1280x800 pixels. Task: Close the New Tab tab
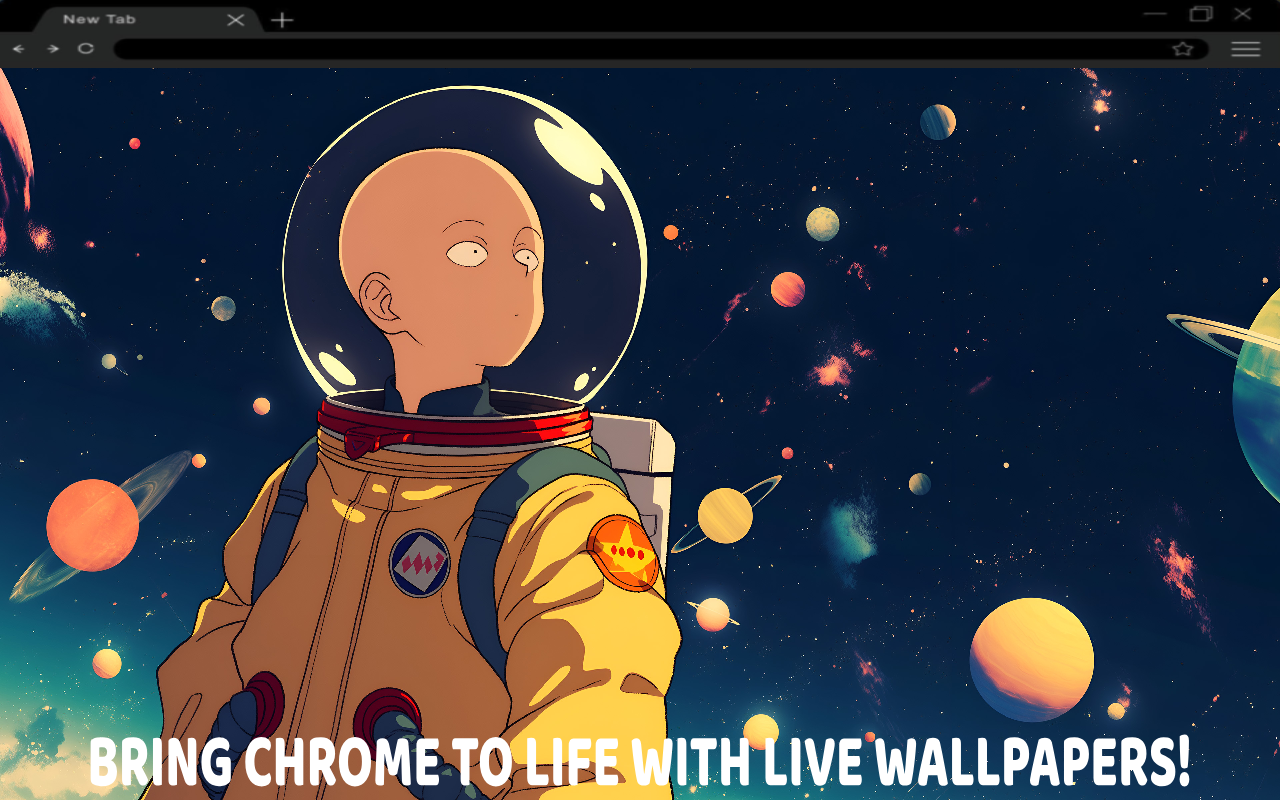236,20
